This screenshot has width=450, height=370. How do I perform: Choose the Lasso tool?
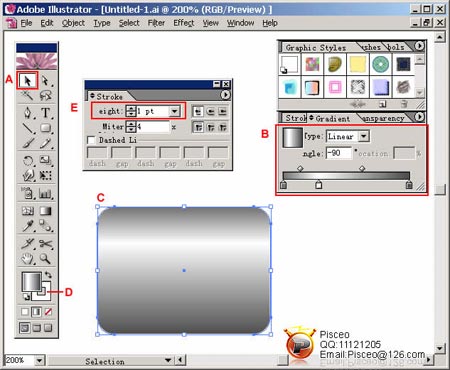point(46,96)
